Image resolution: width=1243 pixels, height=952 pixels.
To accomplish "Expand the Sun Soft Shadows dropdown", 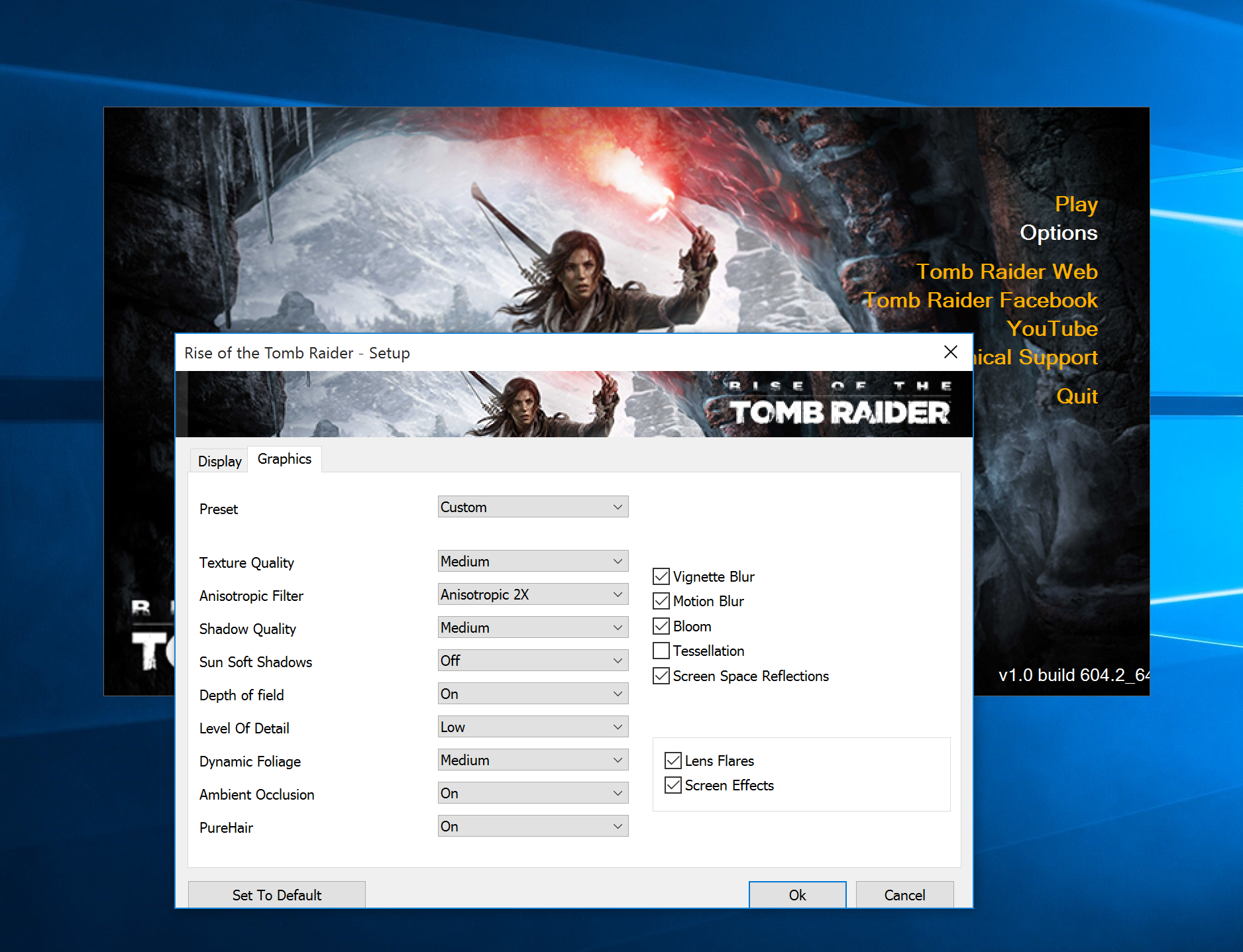I will [x=533, y=661].
